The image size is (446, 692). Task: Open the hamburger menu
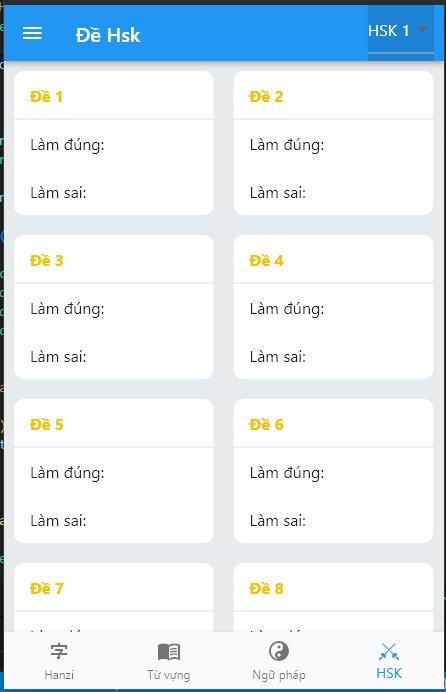pos(32,33)
